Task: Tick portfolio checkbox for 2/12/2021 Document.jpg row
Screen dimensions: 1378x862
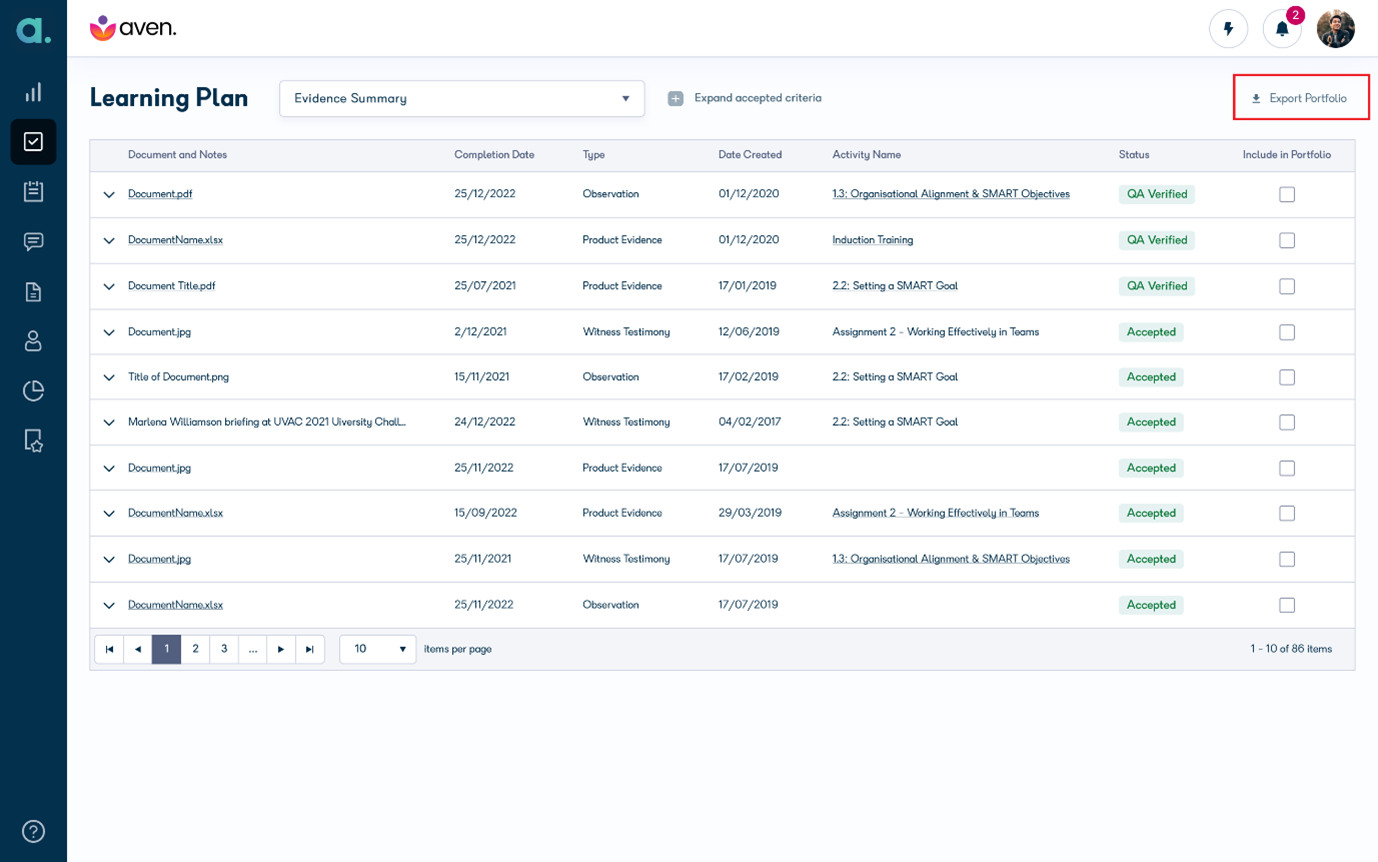Action: 1287,332
